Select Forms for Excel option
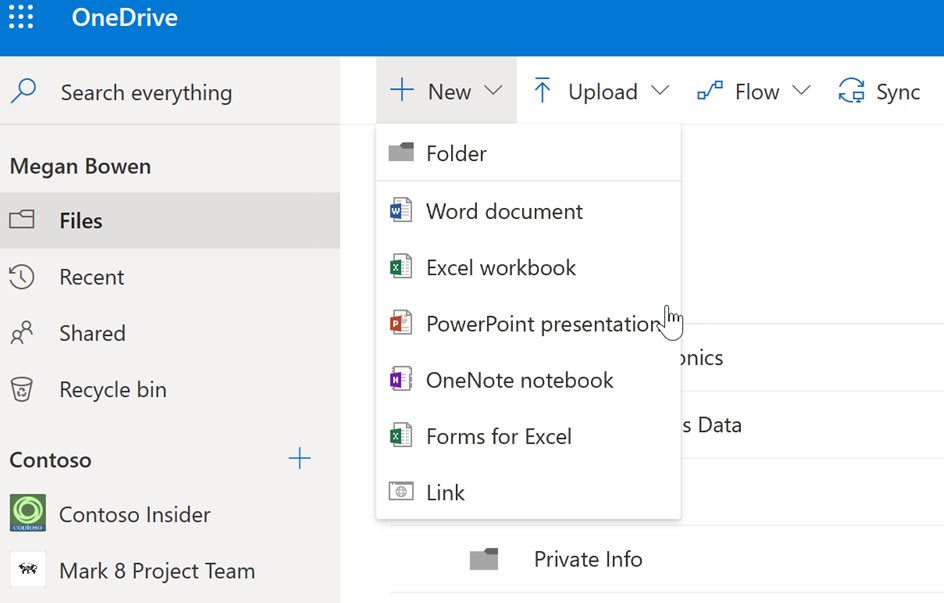Viewport: 944px width, 603px height. [529, 436]
